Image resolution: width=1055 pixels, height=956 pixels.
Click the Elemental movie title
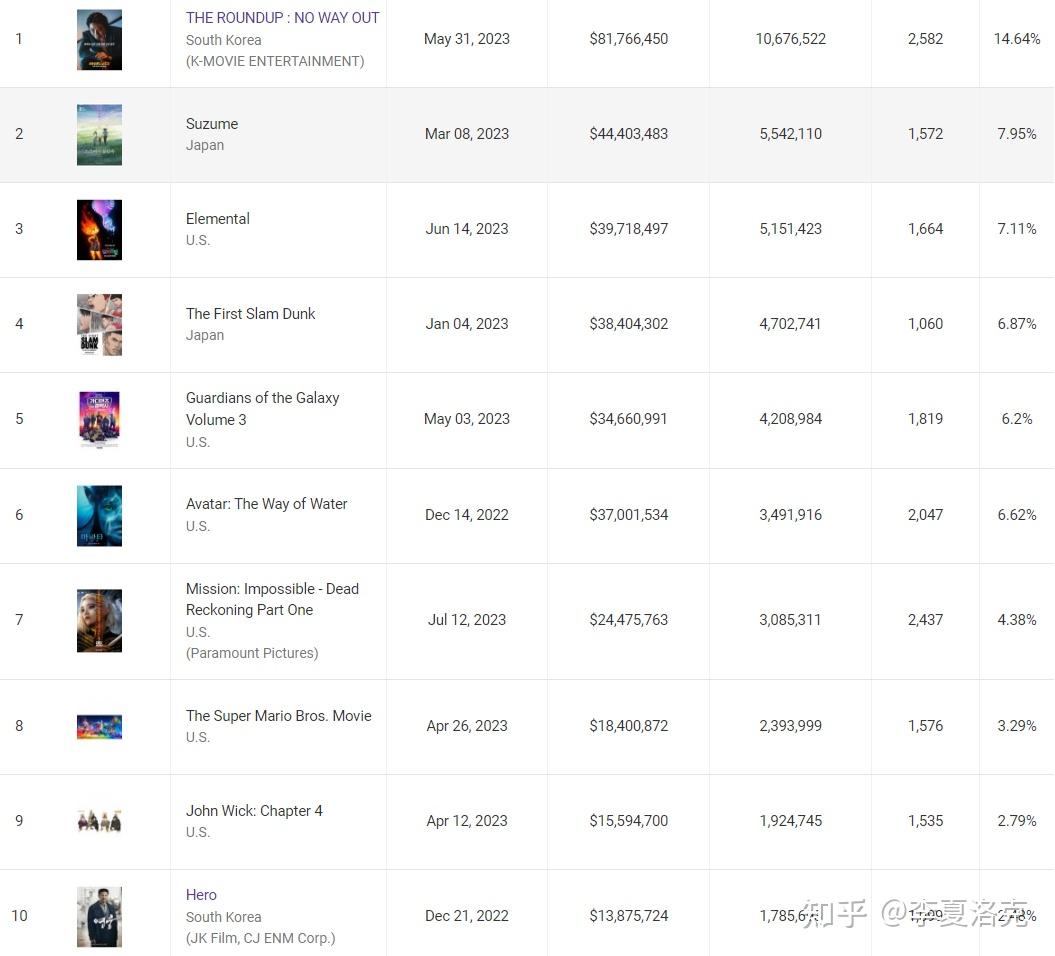[x=218, y=219]
